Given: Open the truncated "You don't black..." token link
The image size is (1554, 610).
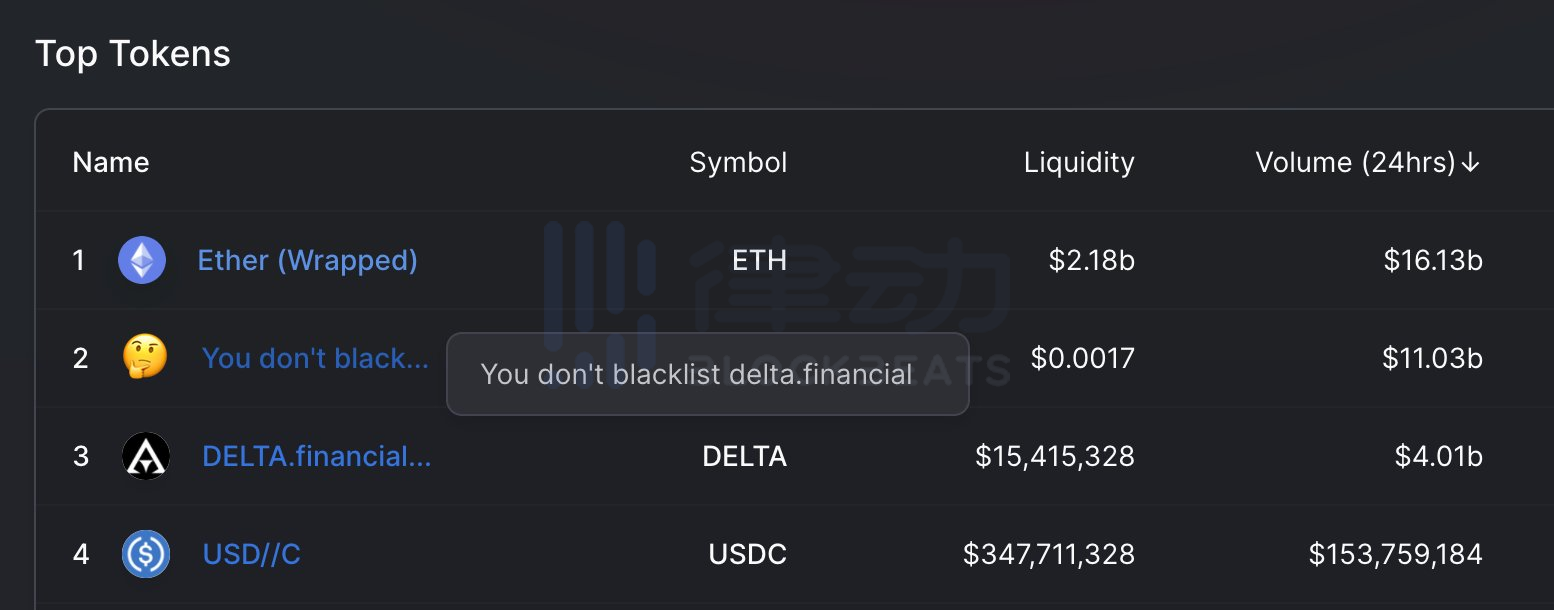Looking at the screenshot, I should pyautogui.click(x=316, y=358).
